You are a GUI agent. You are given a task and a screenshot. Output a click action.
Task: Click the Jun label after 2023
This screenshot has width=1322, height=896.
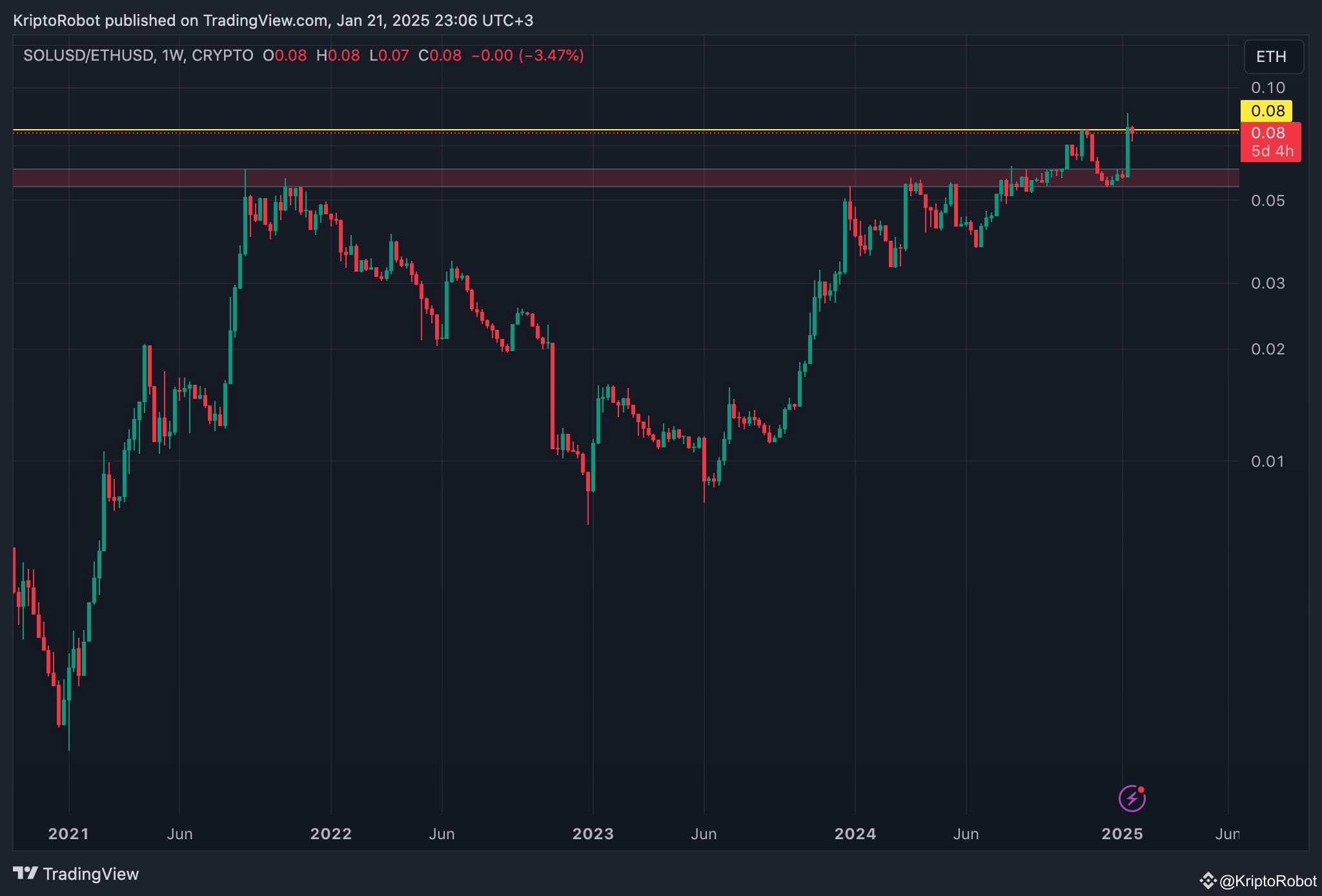704,834
